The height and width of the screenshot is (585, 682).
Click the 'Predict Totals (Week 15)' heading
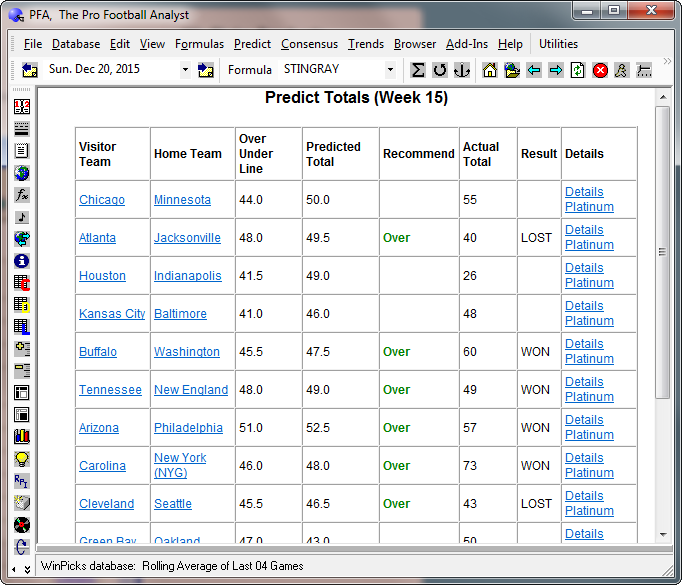(x=356, y=97)
